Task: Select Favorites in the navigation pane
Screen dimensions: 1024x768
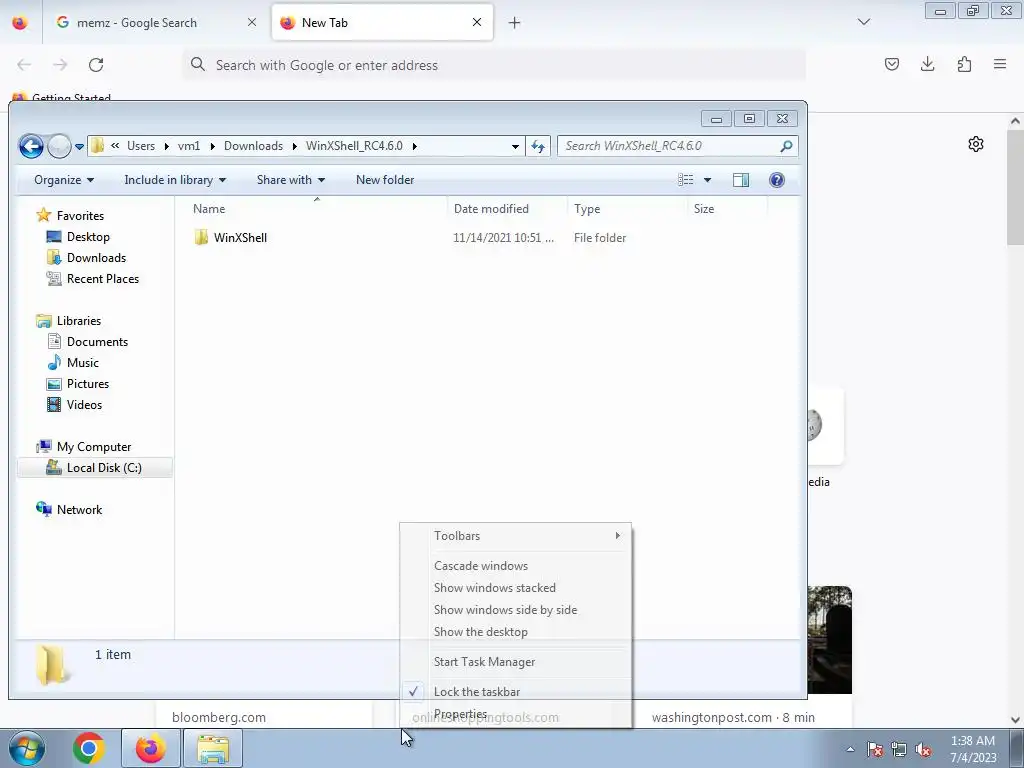Action: click(71, 216)
